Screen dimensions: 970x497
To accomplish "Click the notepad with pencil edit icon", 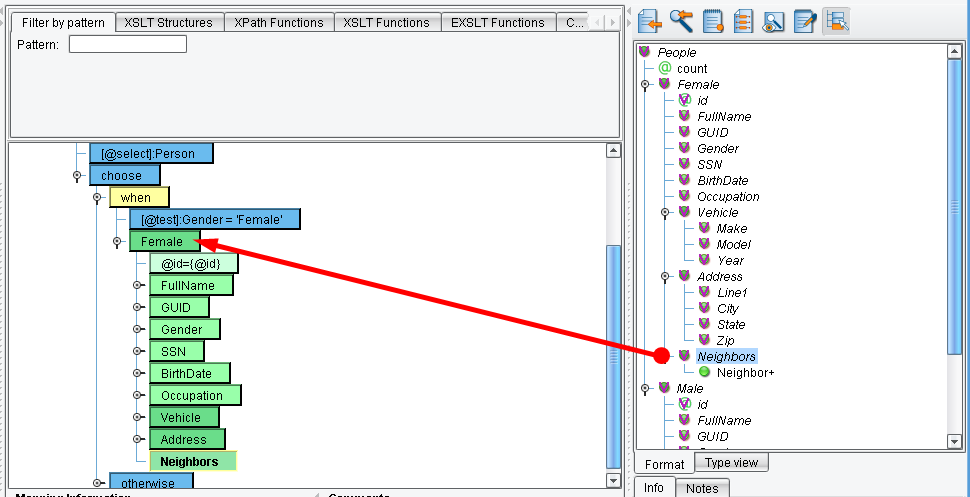I will coord(804,20).
